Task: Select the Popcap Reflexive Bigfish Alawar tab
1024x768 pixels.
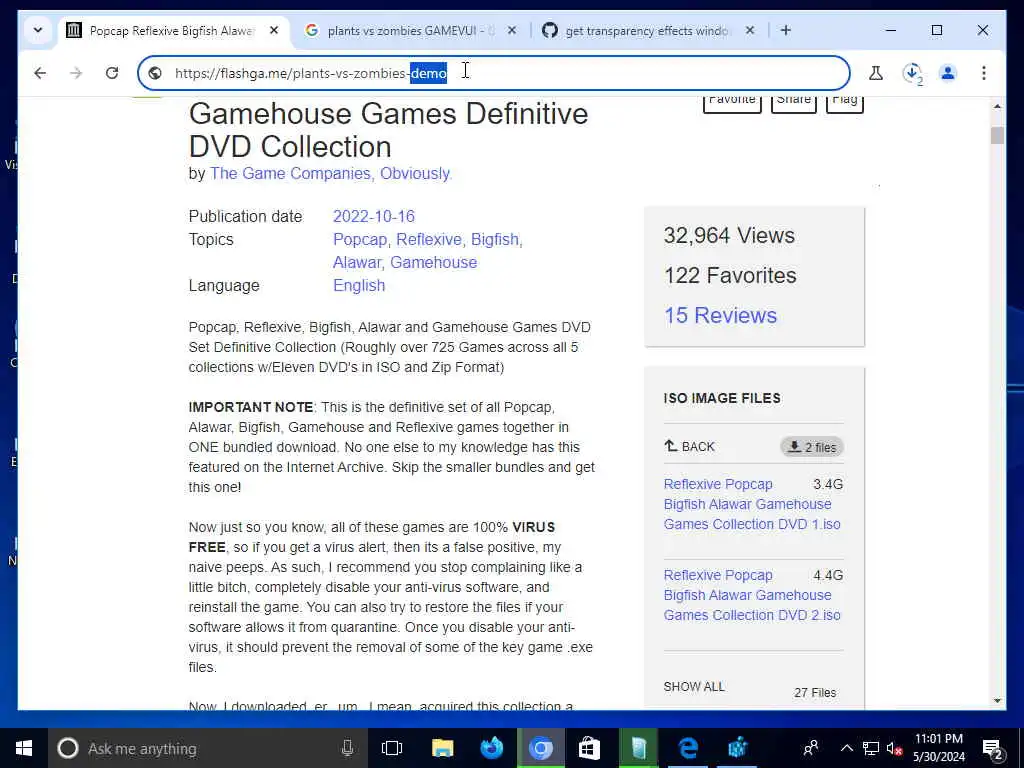Action: tap(171, 30)
